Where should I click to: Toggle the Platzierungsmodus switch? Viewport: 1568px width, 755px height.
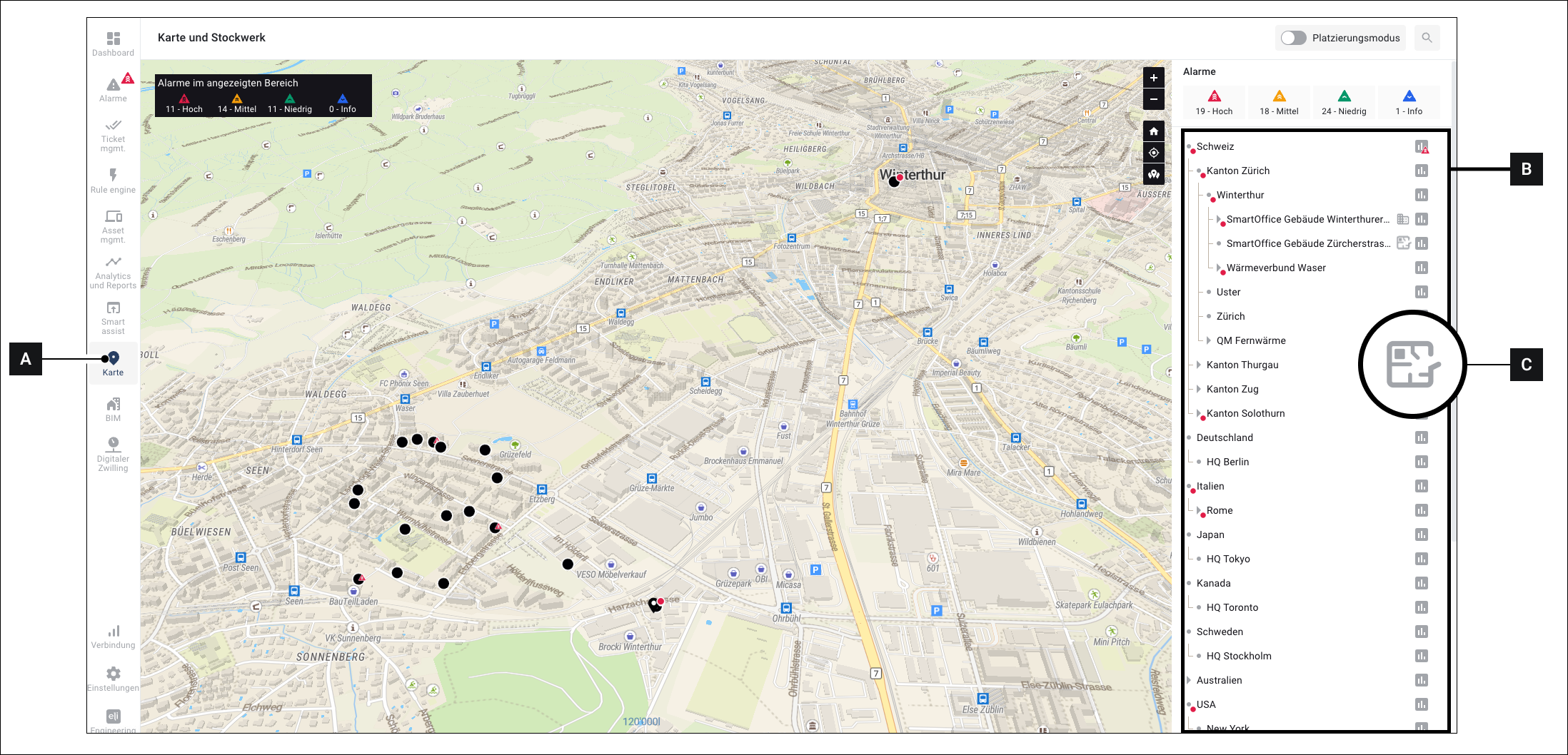(x=1293, y=38)
